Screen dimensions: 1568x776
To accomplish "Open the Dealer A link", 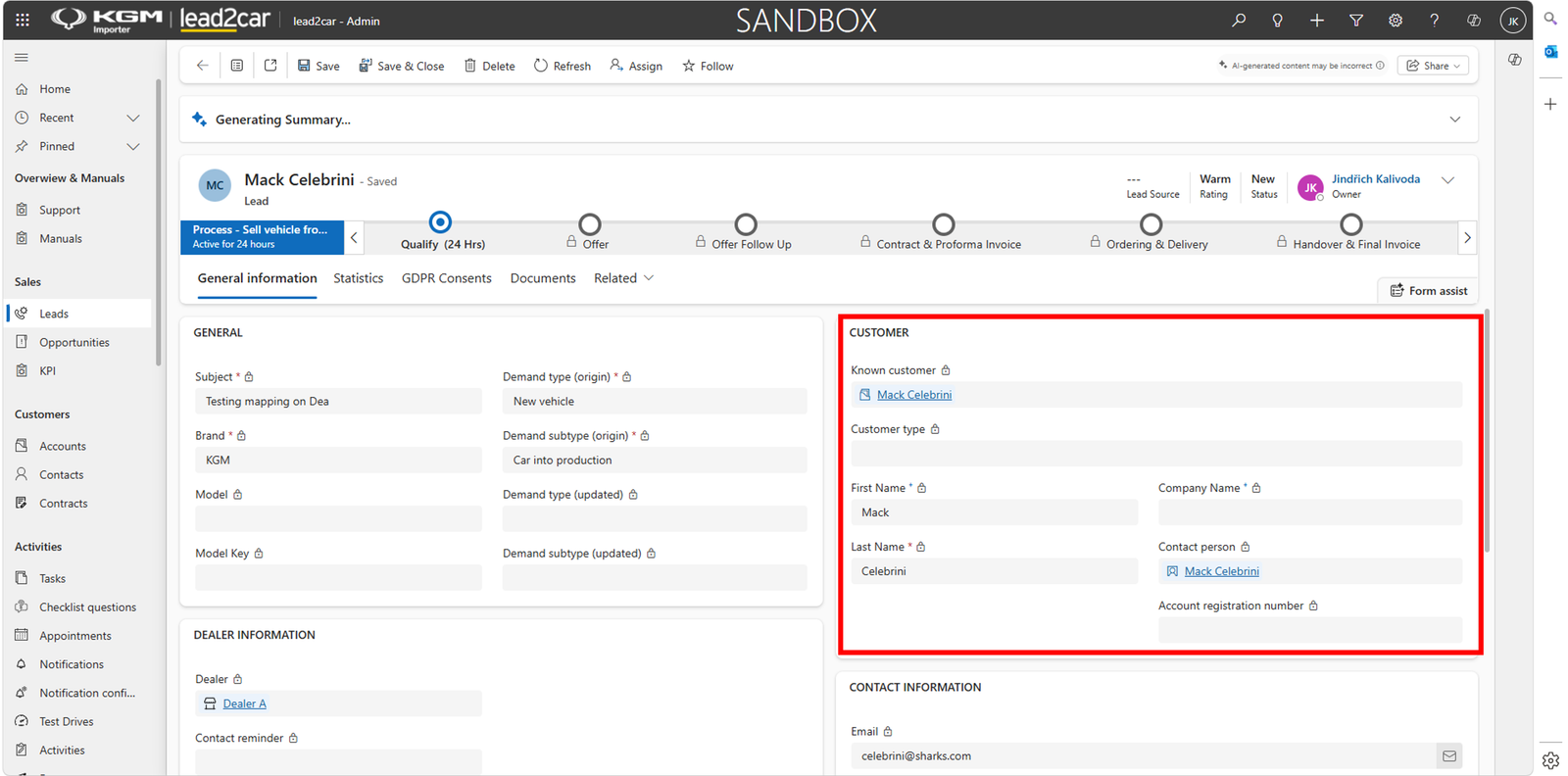I will [244, 703].
